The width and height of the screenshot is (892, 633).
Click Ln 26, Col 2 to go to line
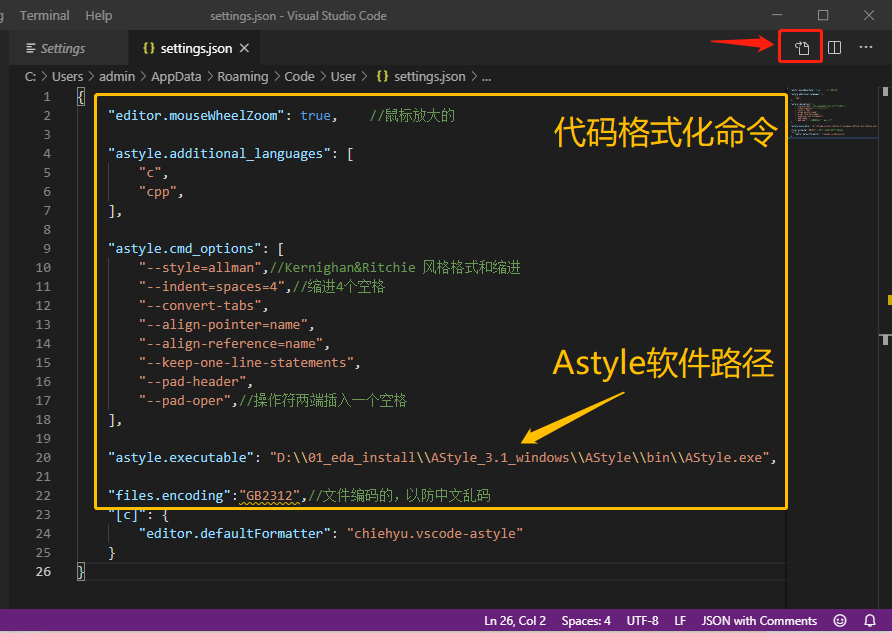[514, 620]
